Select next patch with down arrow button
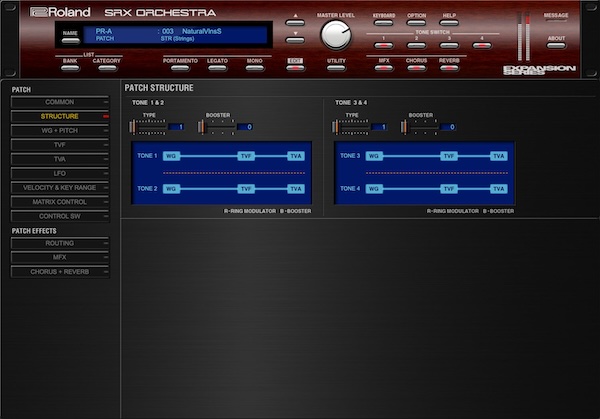Screen dimensions: 600x419 [295, 40]
